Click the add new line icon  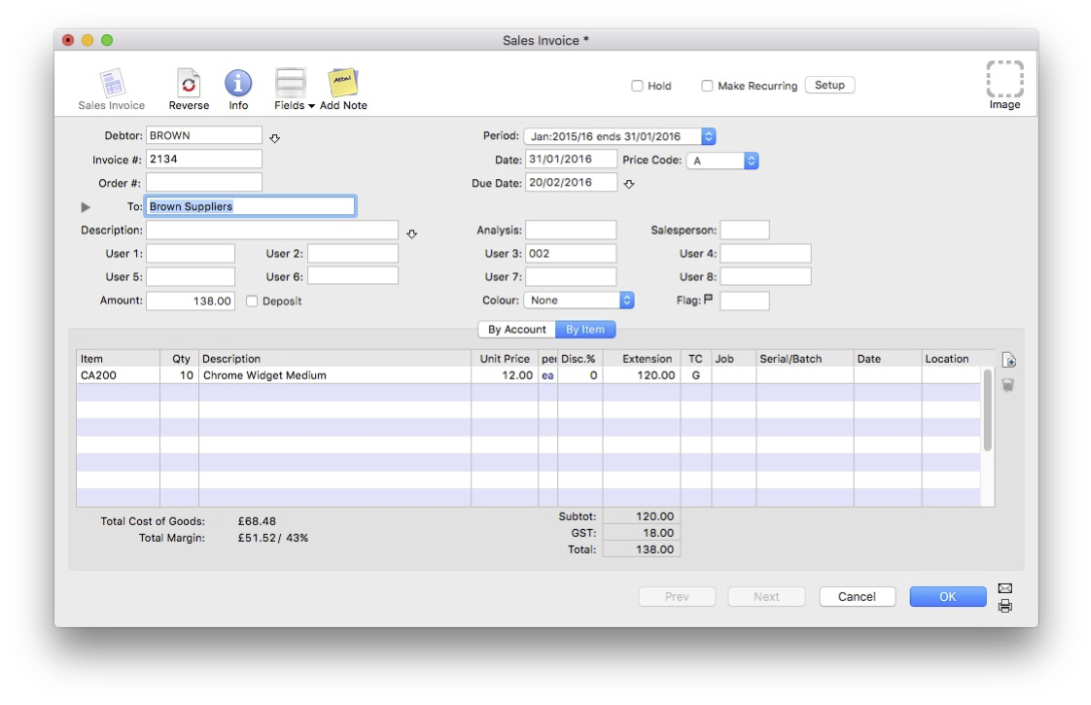(x=1008, y=360)
